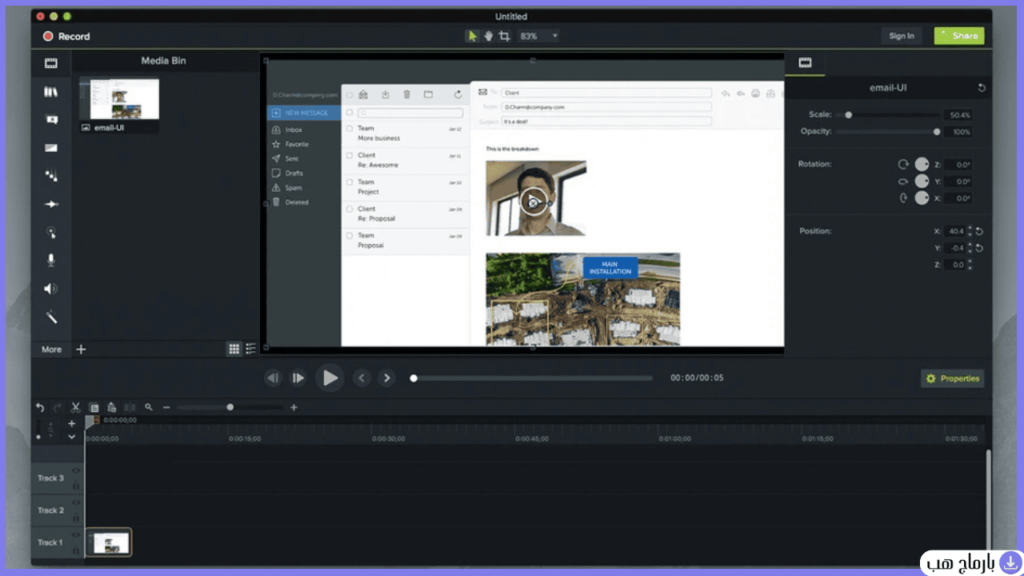This screenshot has width=1024, height=576.
Task: Open the Library tab in the sidebar
Action: [51, 92]
